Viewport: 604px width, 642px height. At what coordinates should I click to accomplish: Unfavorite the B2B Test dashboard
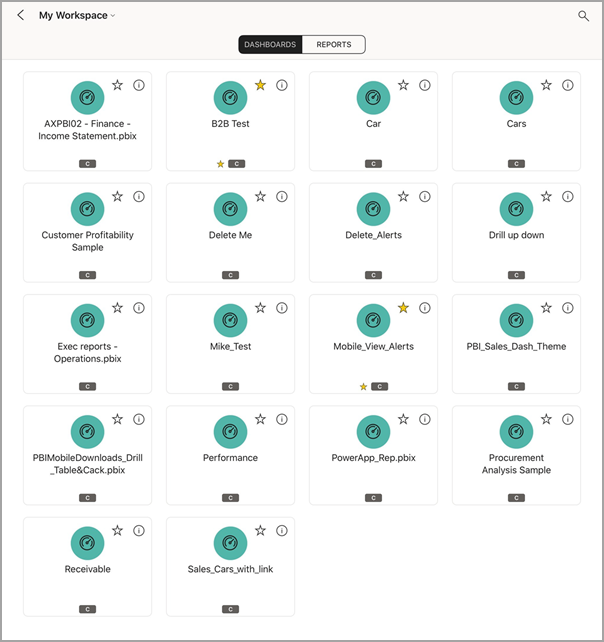[x=260, y=86]
